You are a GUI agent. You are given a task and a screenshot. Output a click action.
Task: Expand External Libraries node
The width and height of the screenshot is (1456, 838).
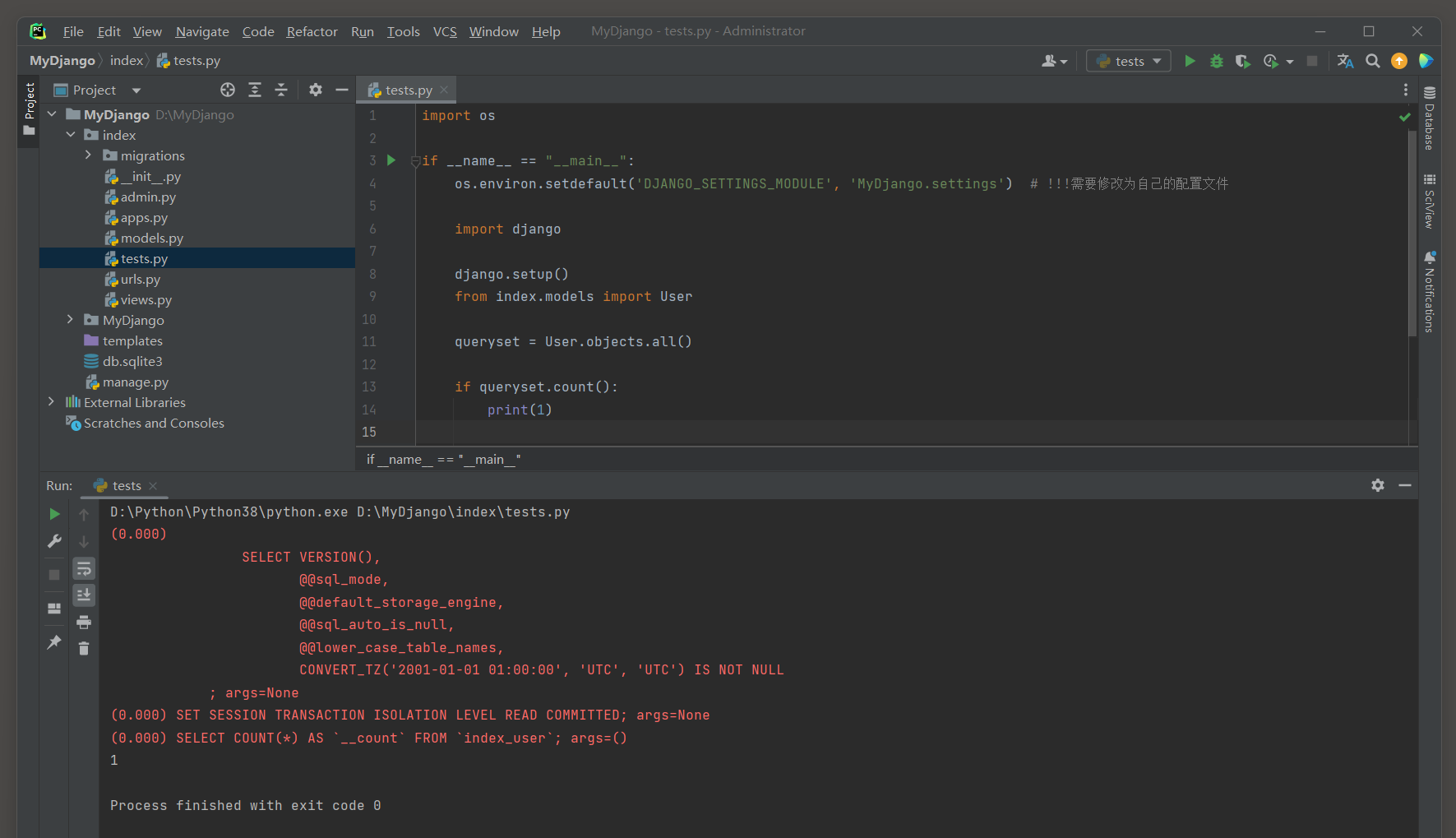(52, 402)
